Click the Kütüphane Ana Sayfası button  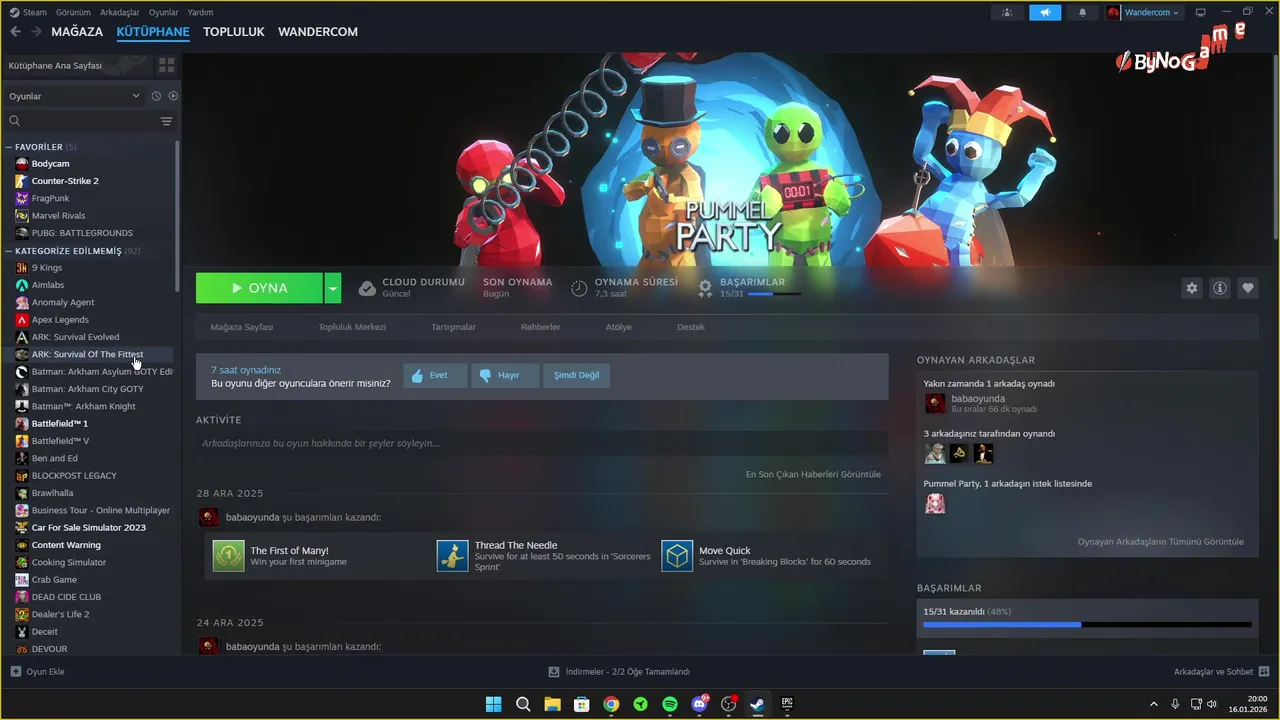[x=76, y=65]
